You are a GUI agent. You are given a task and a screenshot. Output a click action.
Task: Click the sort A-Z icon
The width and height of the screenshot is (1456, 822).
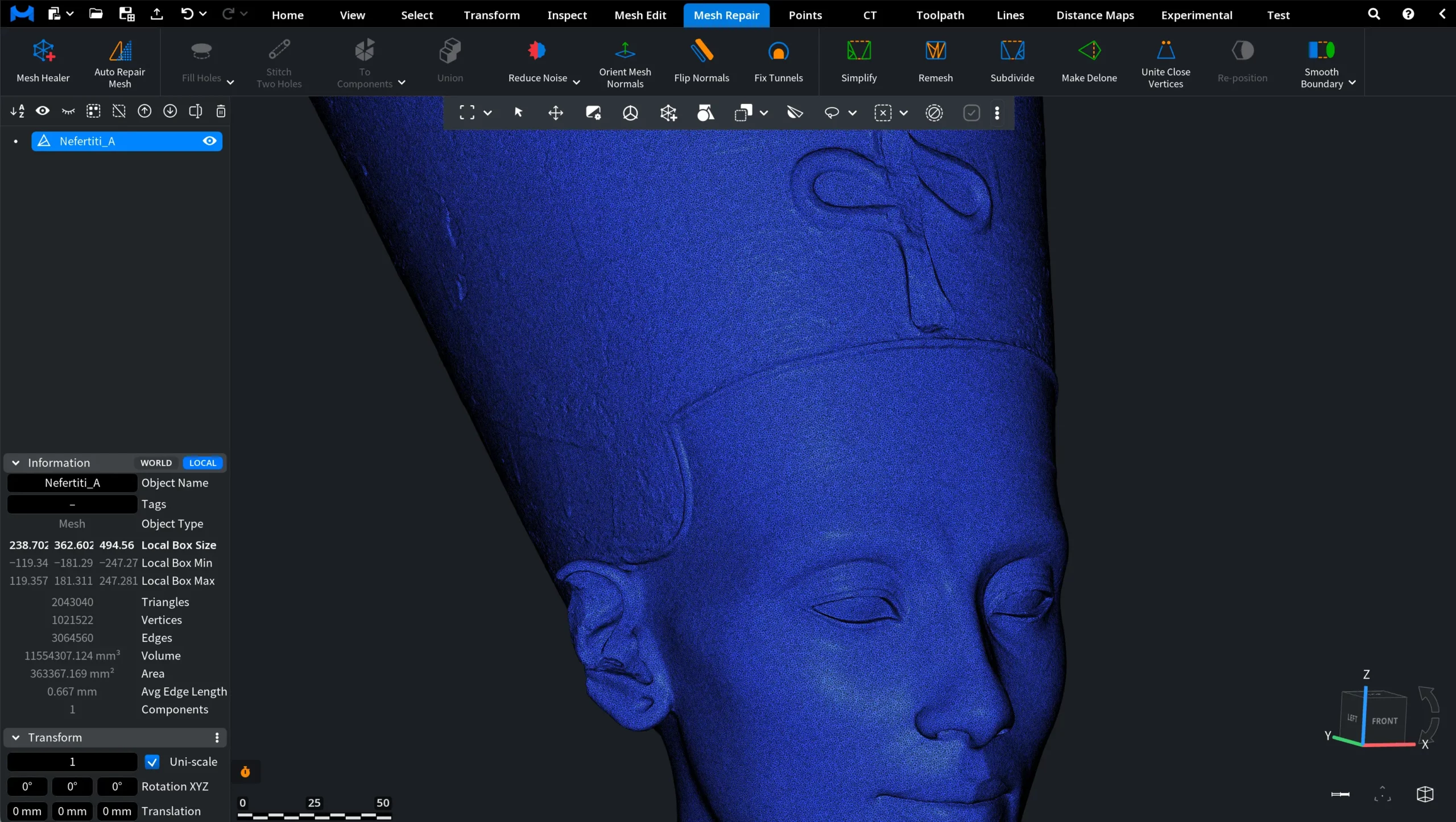click(x=17, y=111)
